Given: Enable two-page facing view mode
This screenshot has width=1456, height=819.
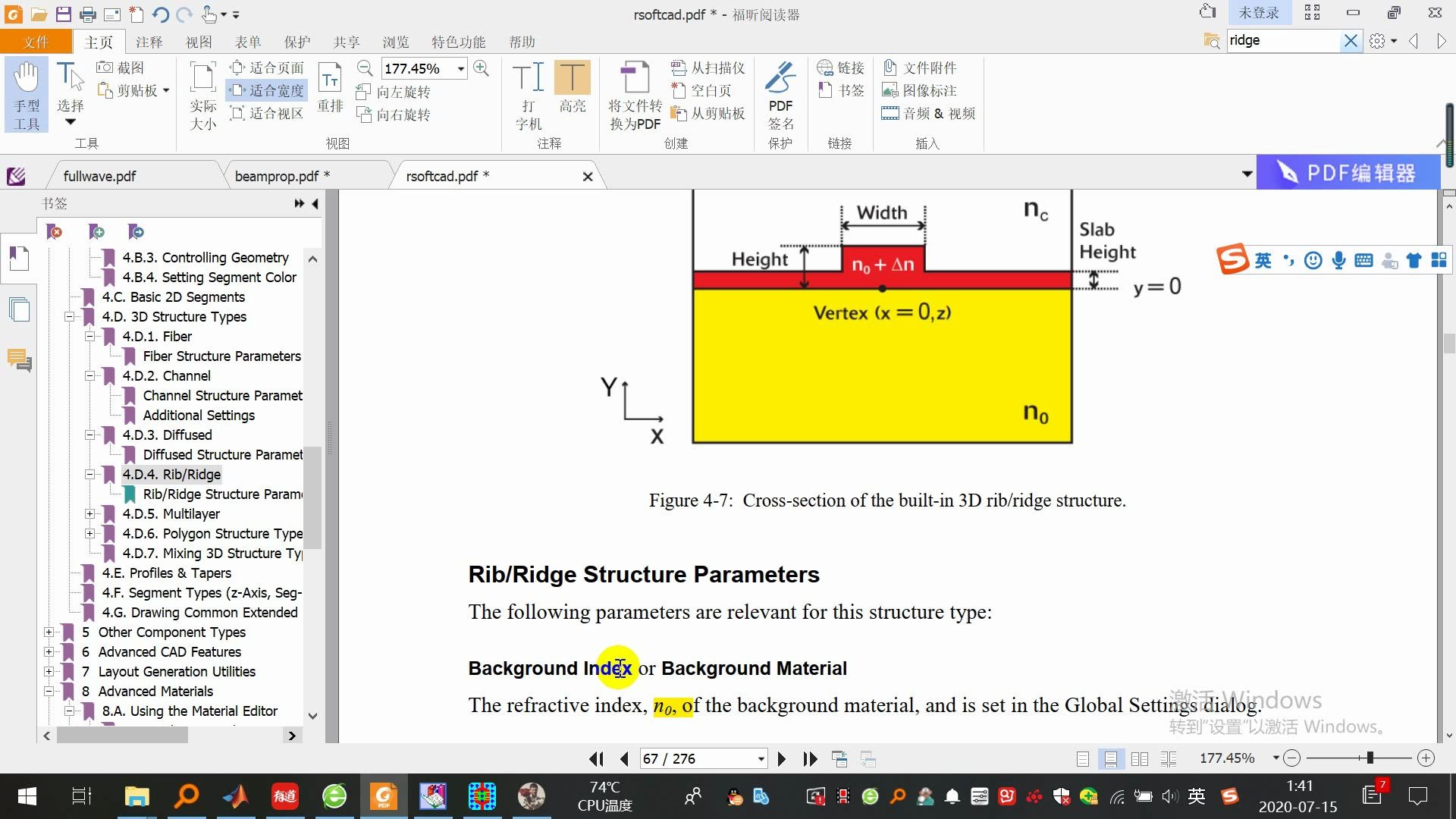Looking at the screenshot, I should [x=1140, y=758].
